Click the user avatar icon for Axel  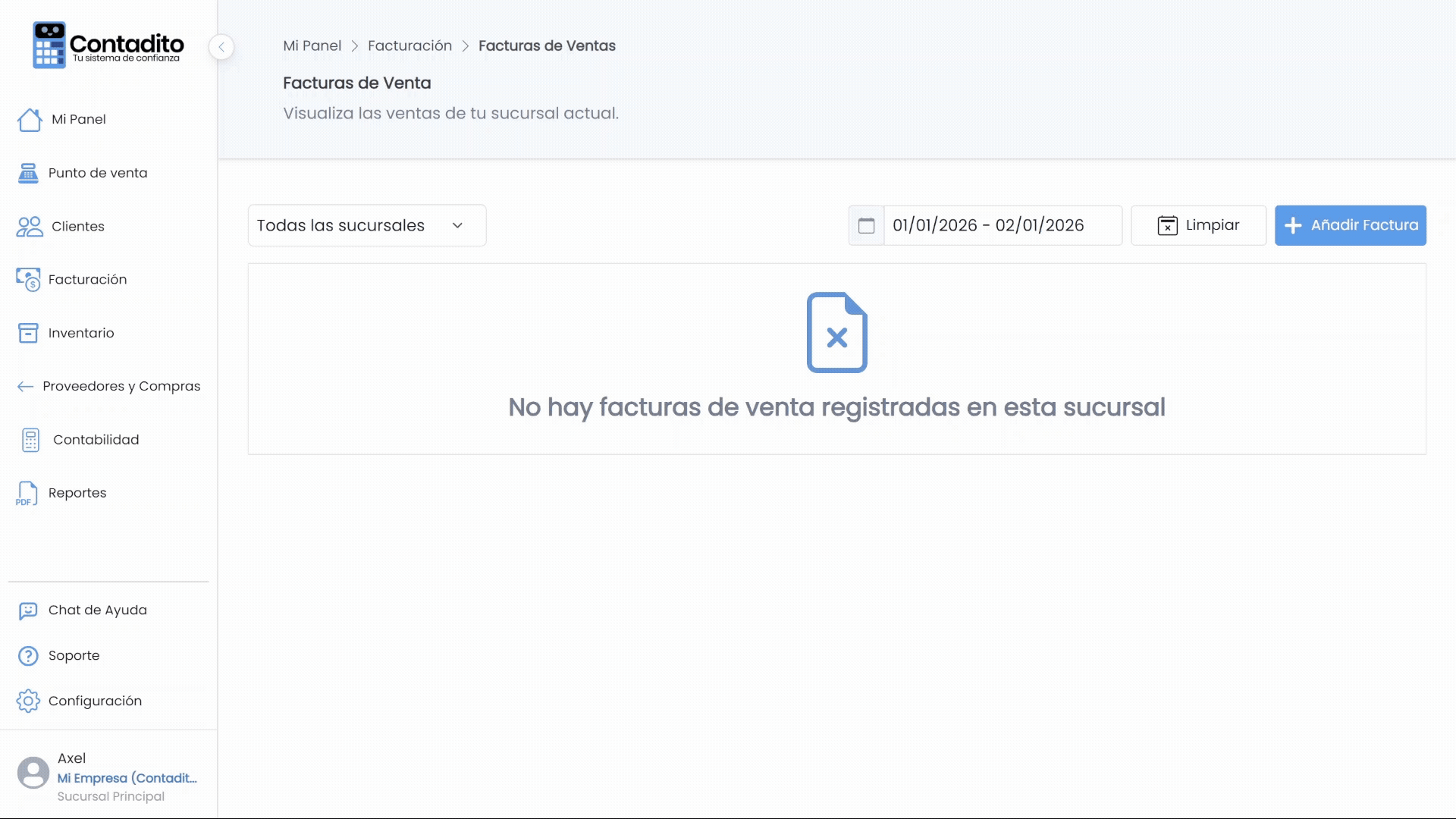pos(33,773)
